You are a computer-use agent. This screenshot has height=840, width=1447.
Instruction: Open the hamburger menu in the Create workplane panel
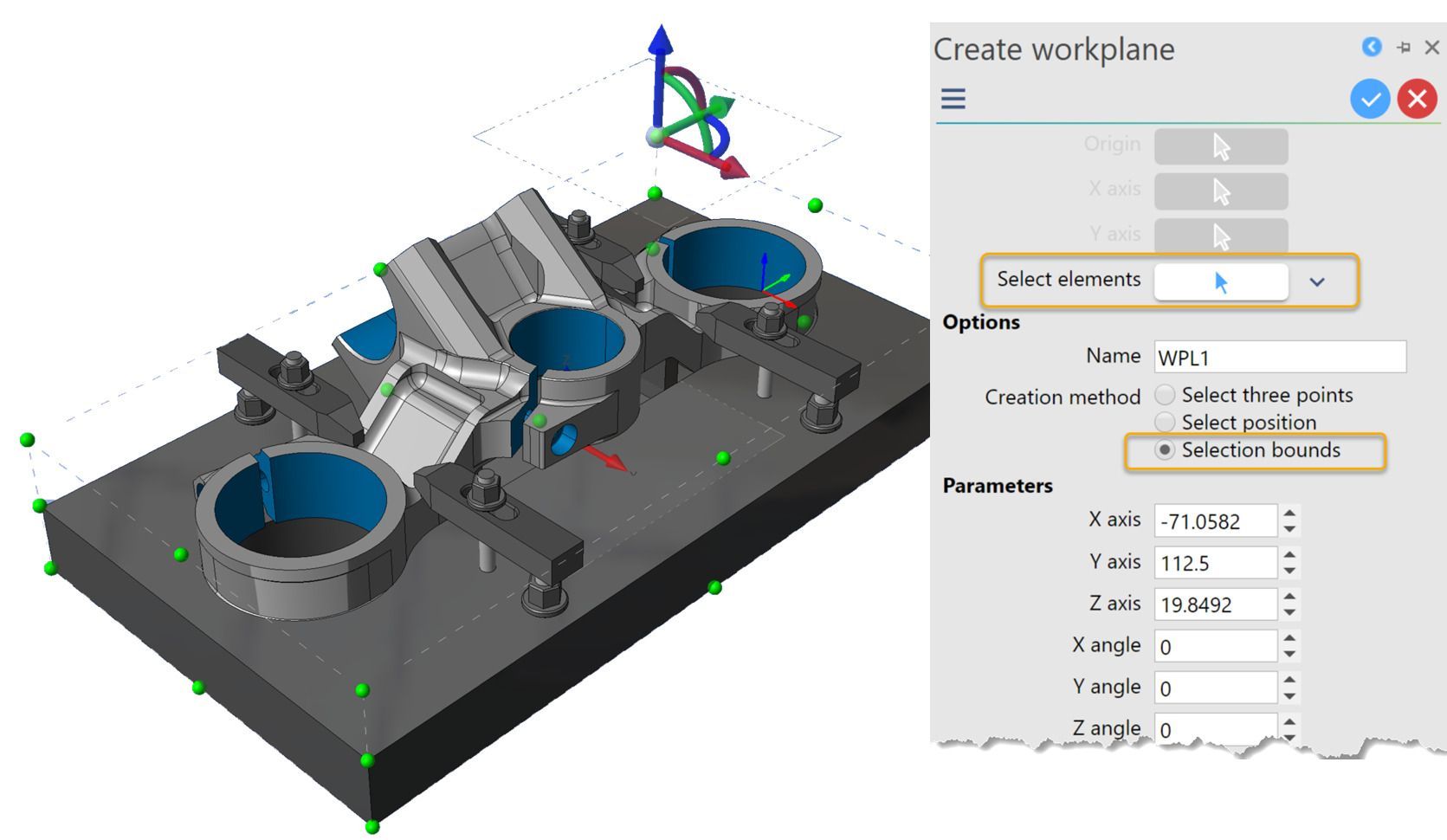[953, 99]
